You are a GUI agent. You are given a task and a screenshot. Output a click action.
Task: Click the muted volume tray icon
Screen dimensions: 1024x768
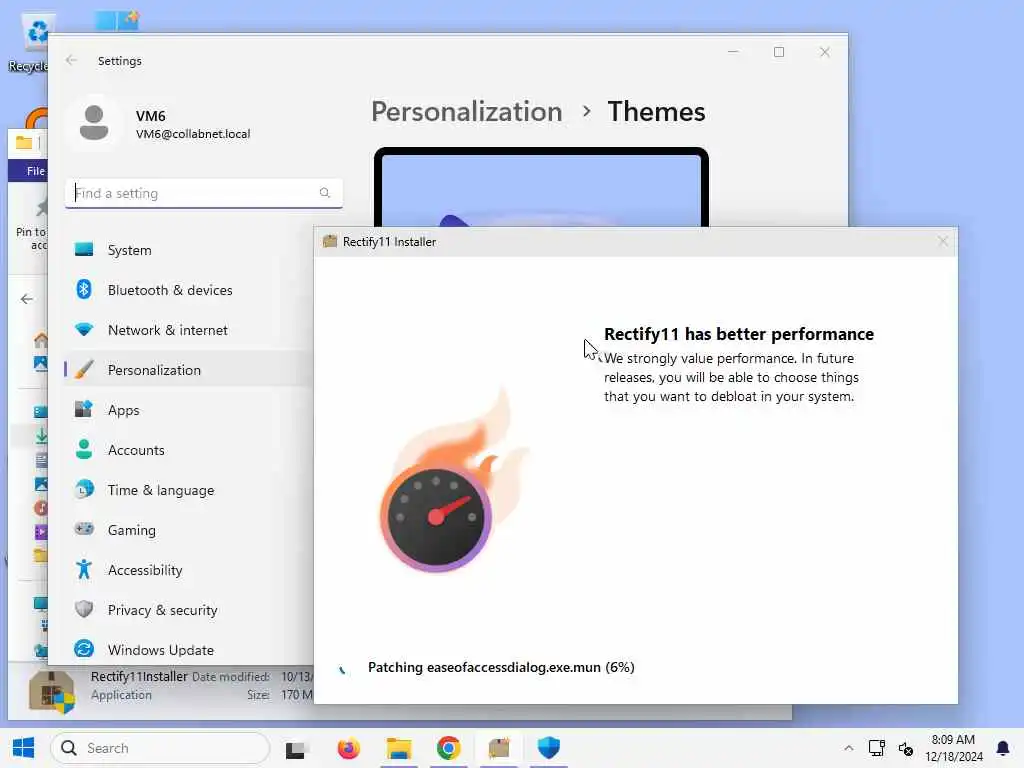click(x=905, y=749)
